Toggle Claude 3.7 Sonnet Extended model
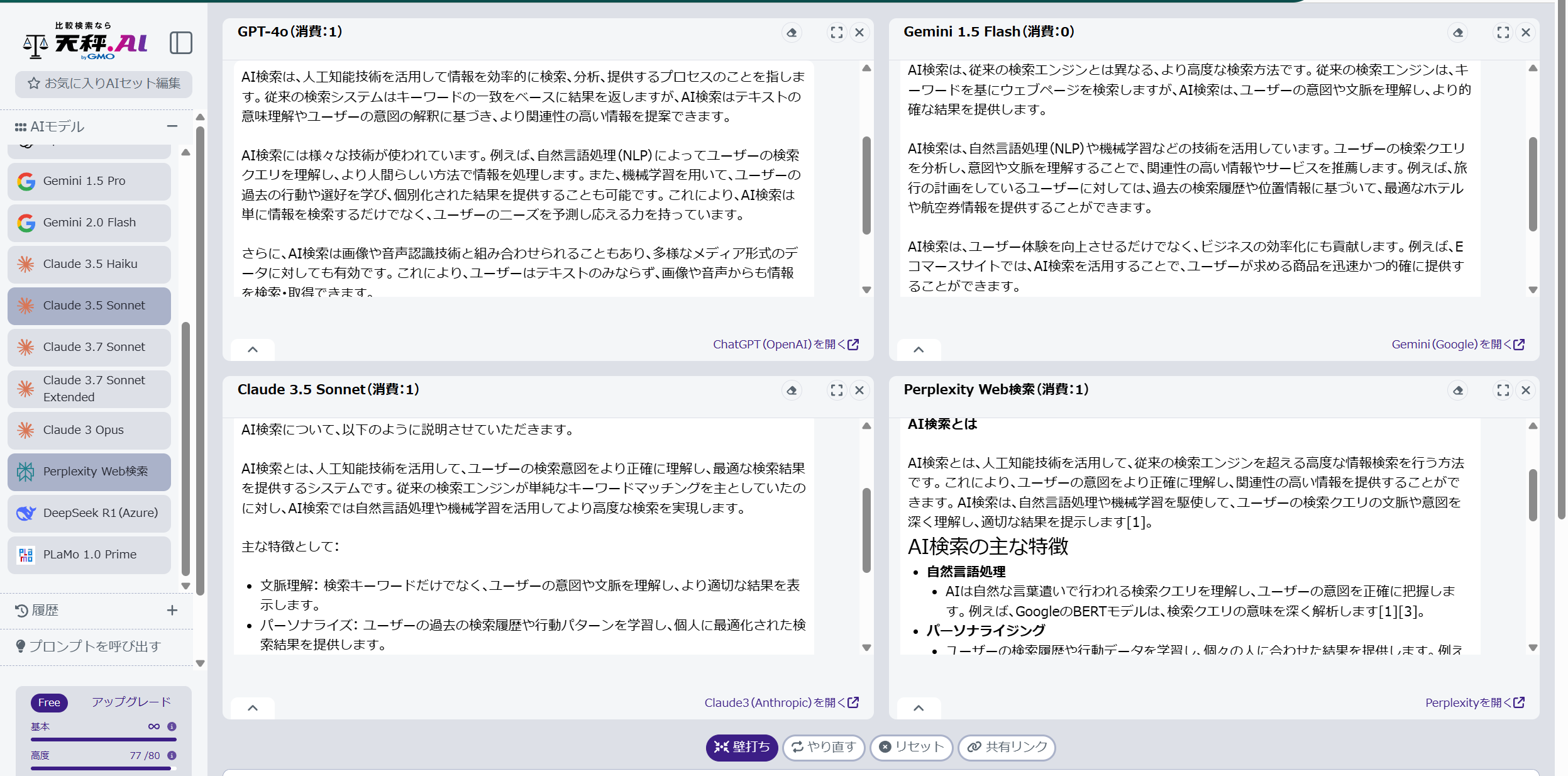Screen dimensions: 1568x776 pos(89,389)
